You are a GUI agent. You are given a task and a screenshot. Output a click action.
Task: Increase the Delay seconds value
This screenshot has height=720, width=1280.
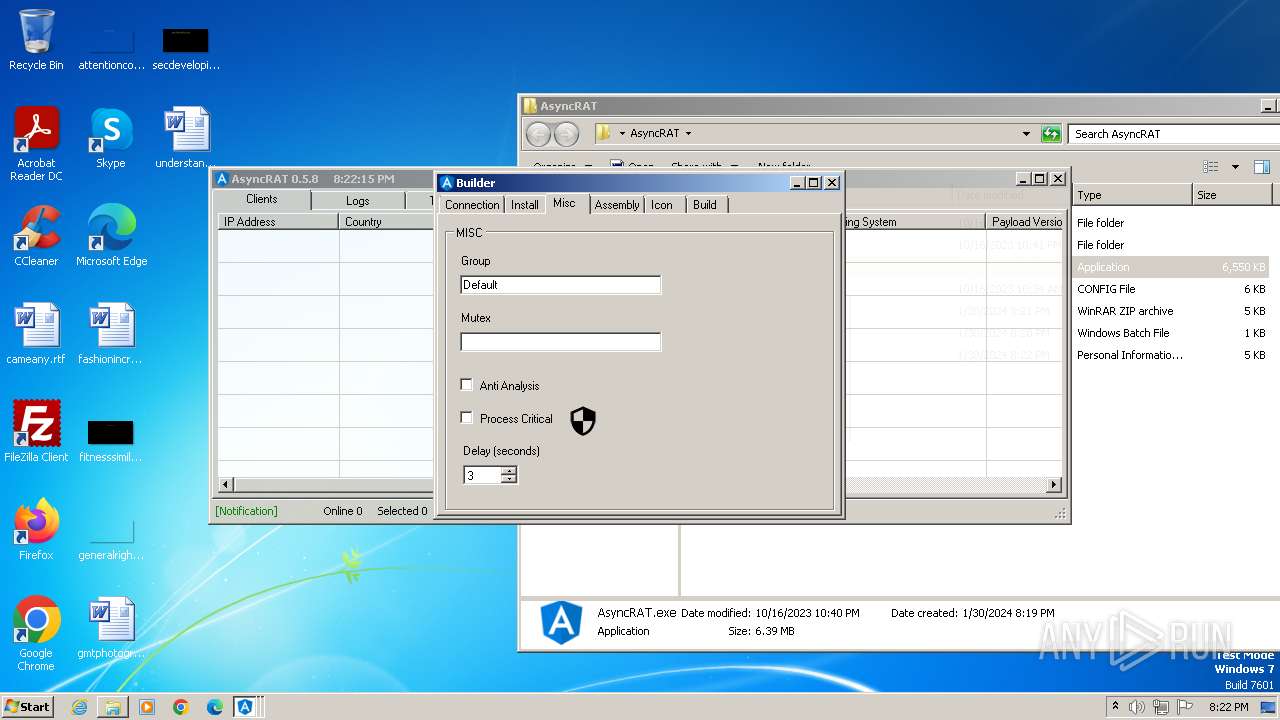(509, 471)
